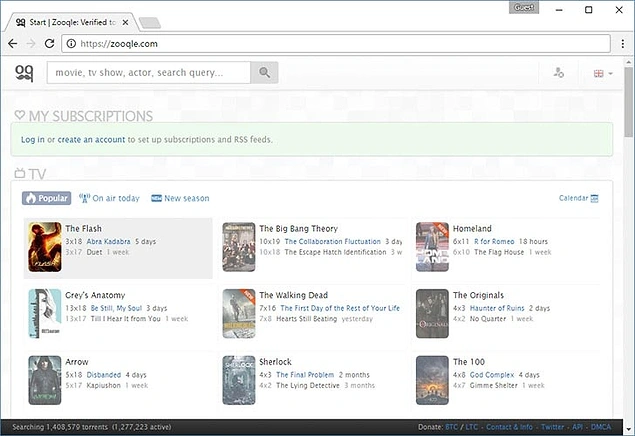This screenshot has width=635, height=436.
Task: Click the zooqle.com address bar
Action: [336, 44]
